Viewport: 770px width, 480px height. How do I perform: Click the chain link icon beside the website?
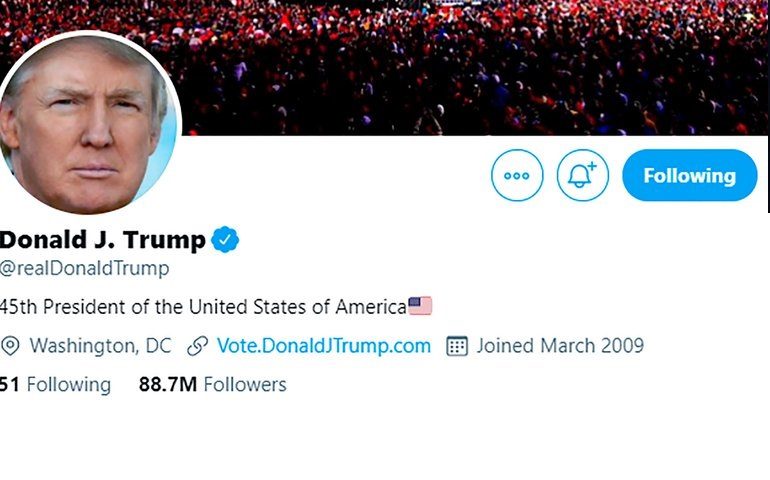tap(197, 346)
